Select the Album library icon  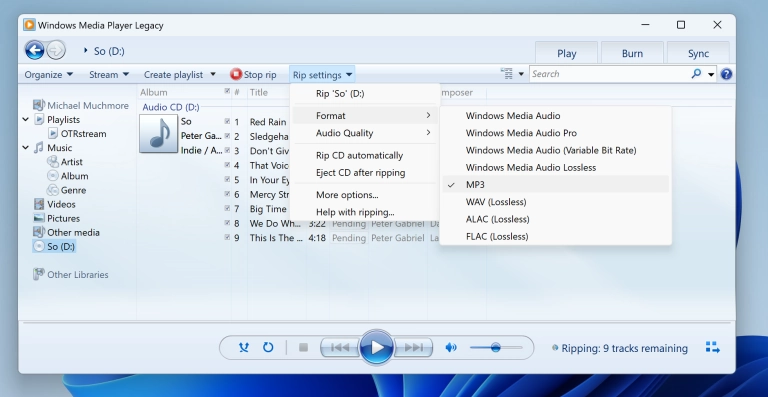[52, 176]
